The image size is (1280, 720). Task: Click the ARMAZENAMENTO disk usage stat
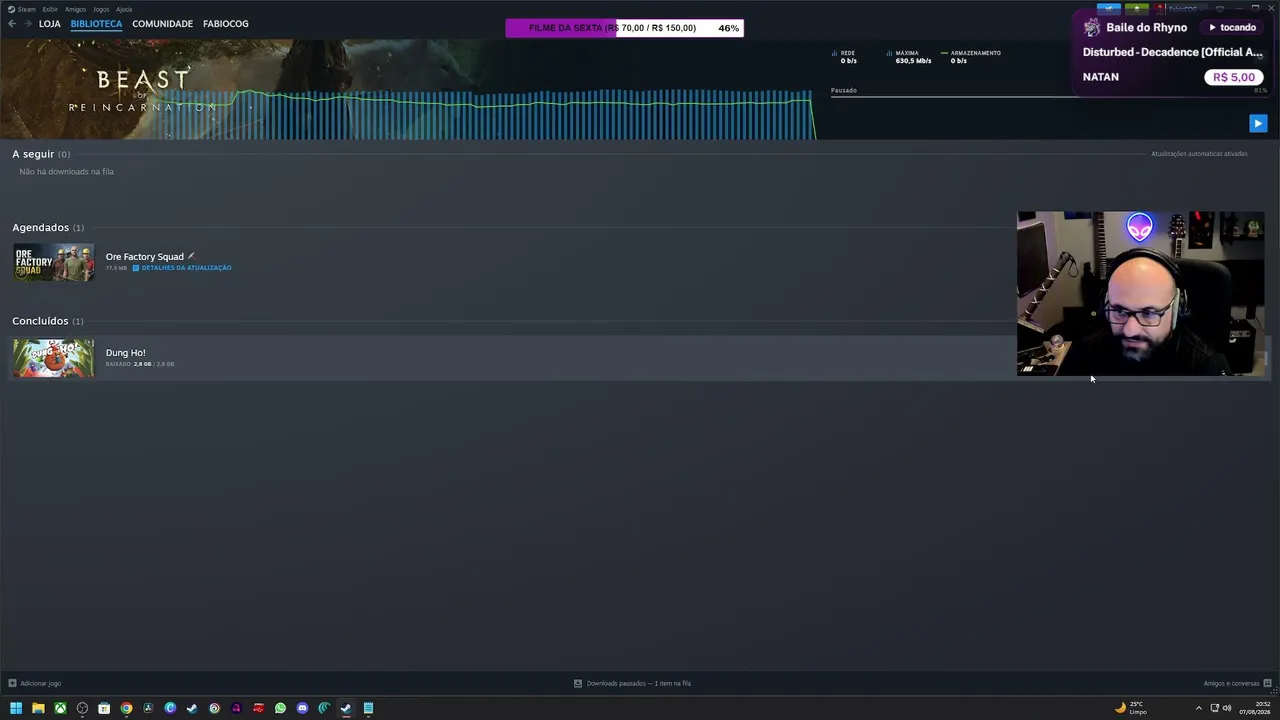tap(971, 57)
